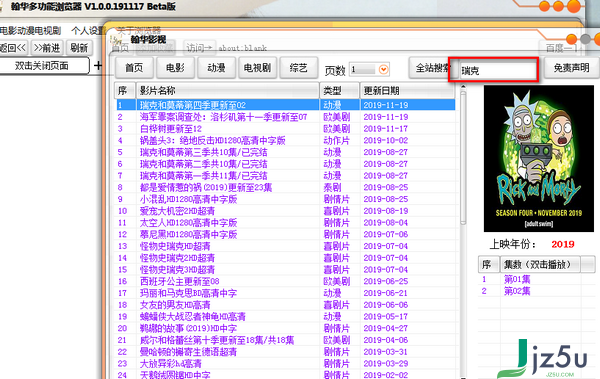Select row 曼哈顿的搁寄生德语超清

(x=285, y=352)
